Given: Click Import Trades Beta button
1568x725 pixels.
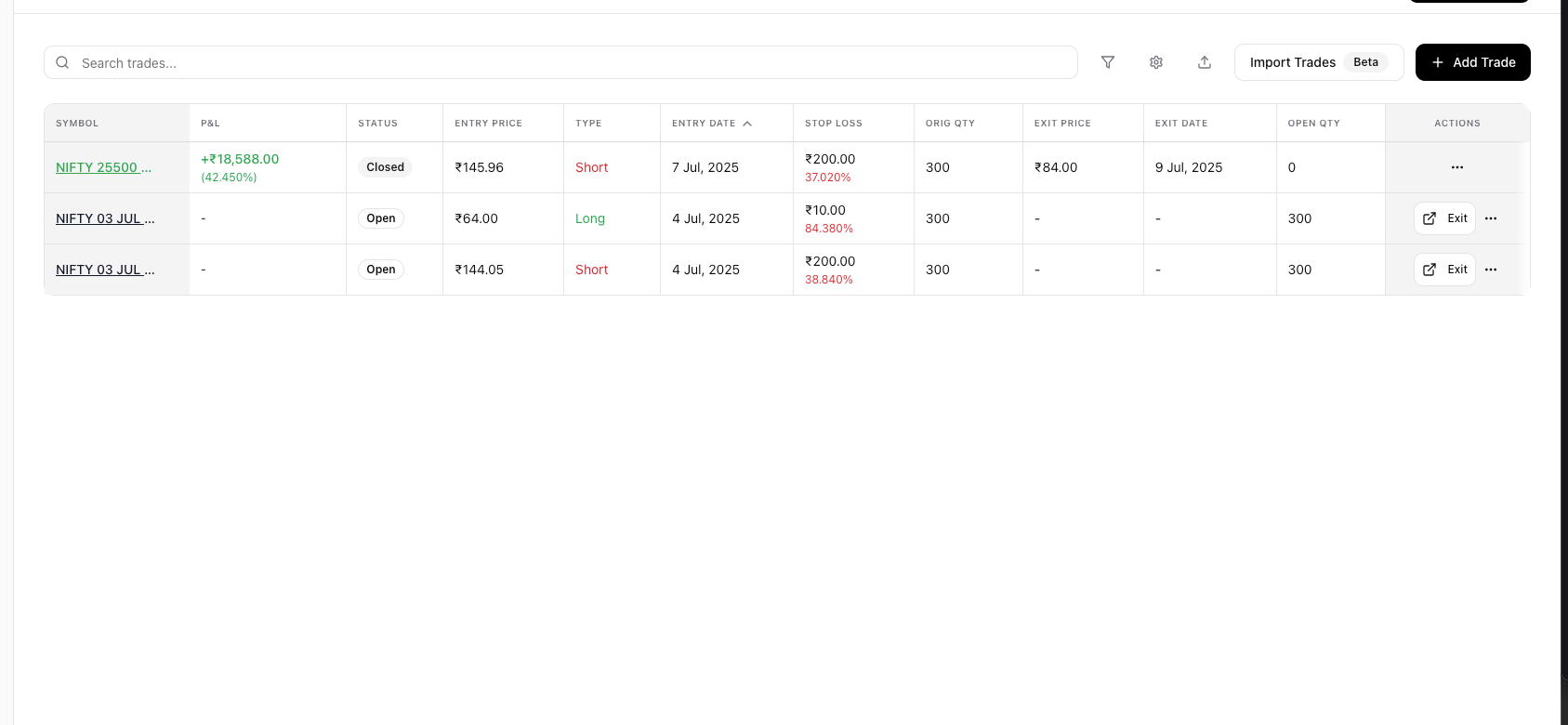Looking at the screenshot, I should [1319, 62].
